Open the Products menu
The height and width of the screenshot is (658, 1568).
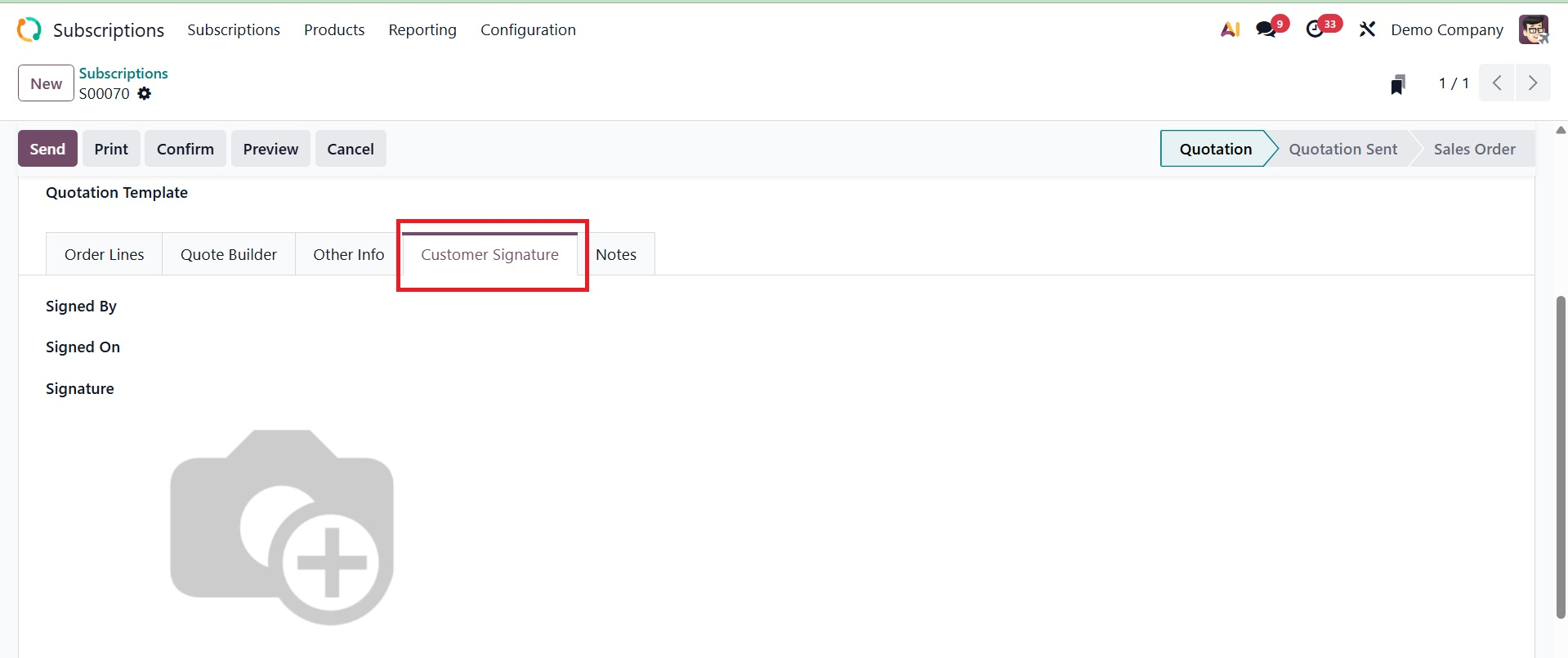(x=334, y=29)
